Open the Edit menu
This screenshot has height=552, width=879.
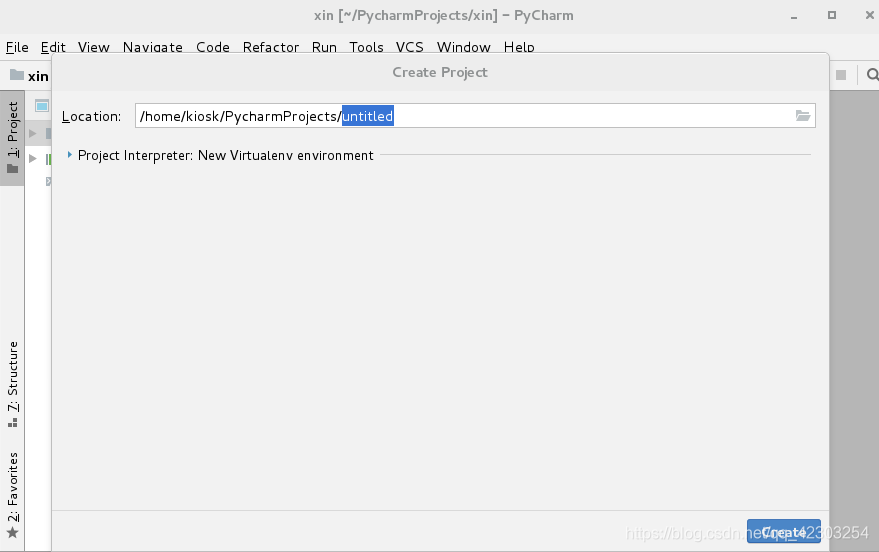coord(53,47)
